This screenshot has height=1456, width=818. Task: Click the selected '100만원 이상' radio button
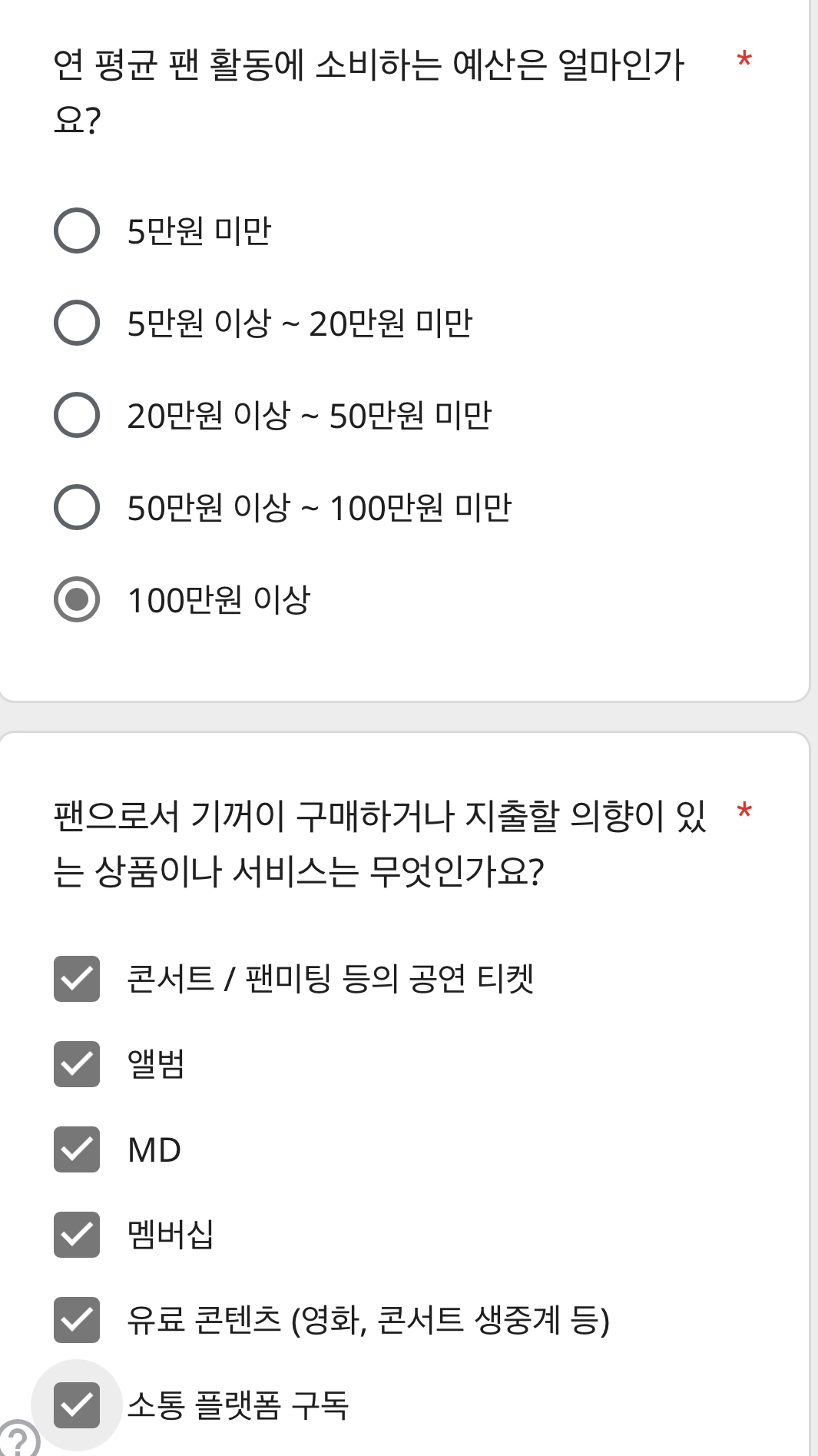(77, 599)
